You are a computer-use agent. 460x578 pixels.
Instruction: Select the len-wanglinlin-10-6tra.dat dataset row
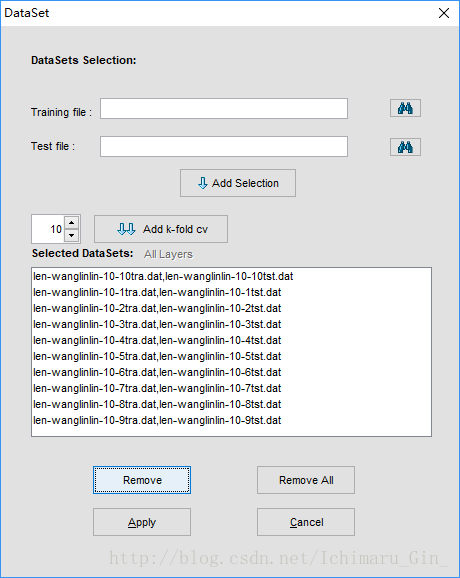click(x=231, y=372)
